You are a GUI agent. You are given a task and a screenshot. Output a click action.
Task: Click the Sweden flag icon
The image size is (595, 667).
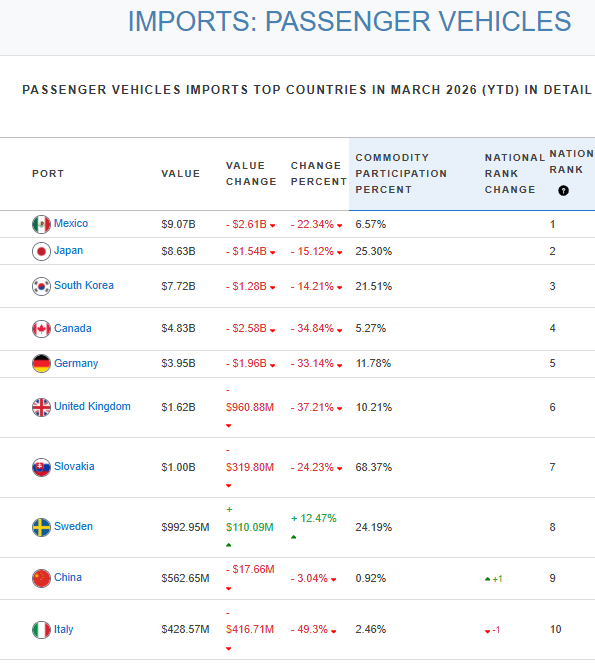41,527
